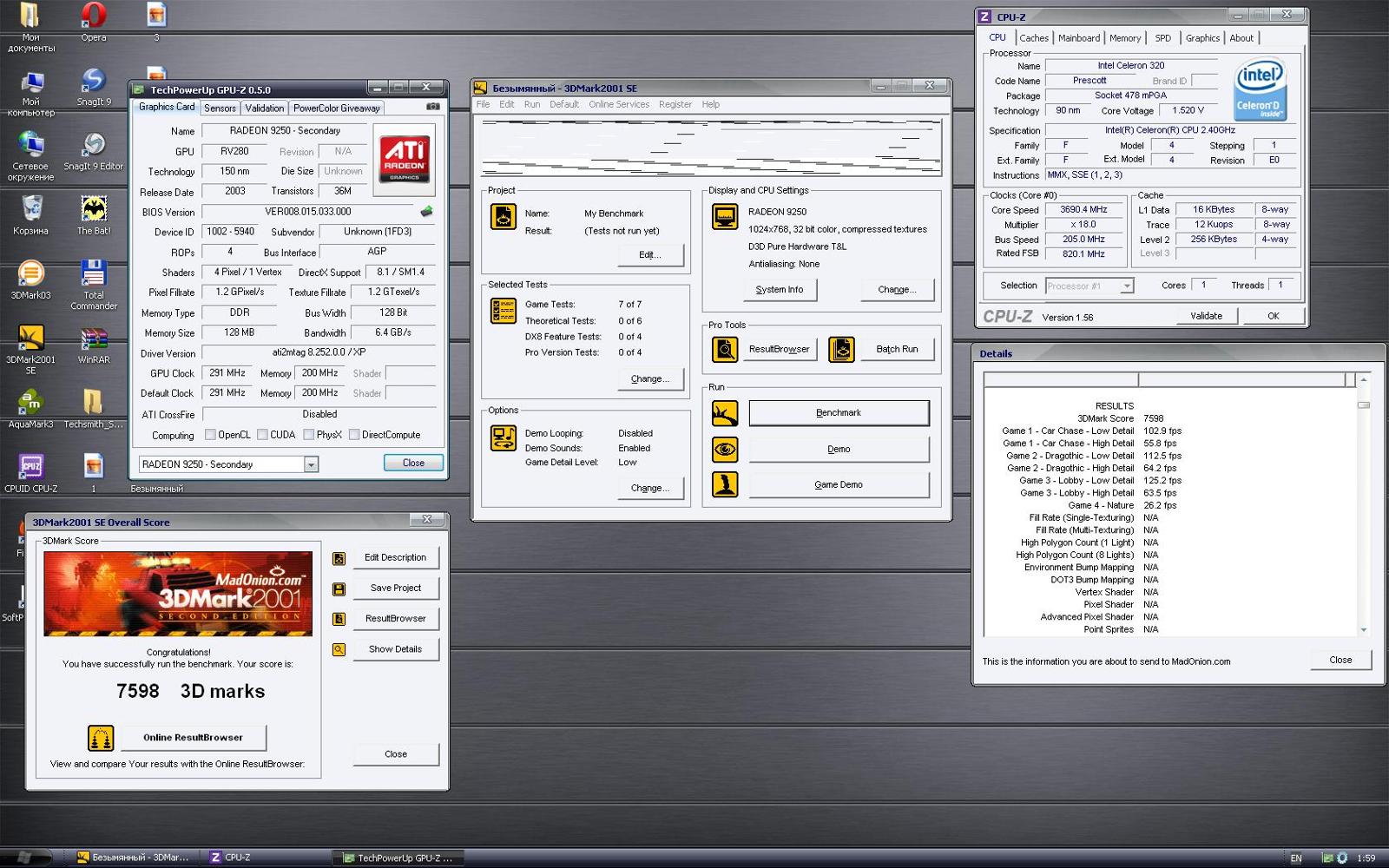Click the scroll down arrow in Details window
Viewport: 1389px width, 868px height.
1364,630
